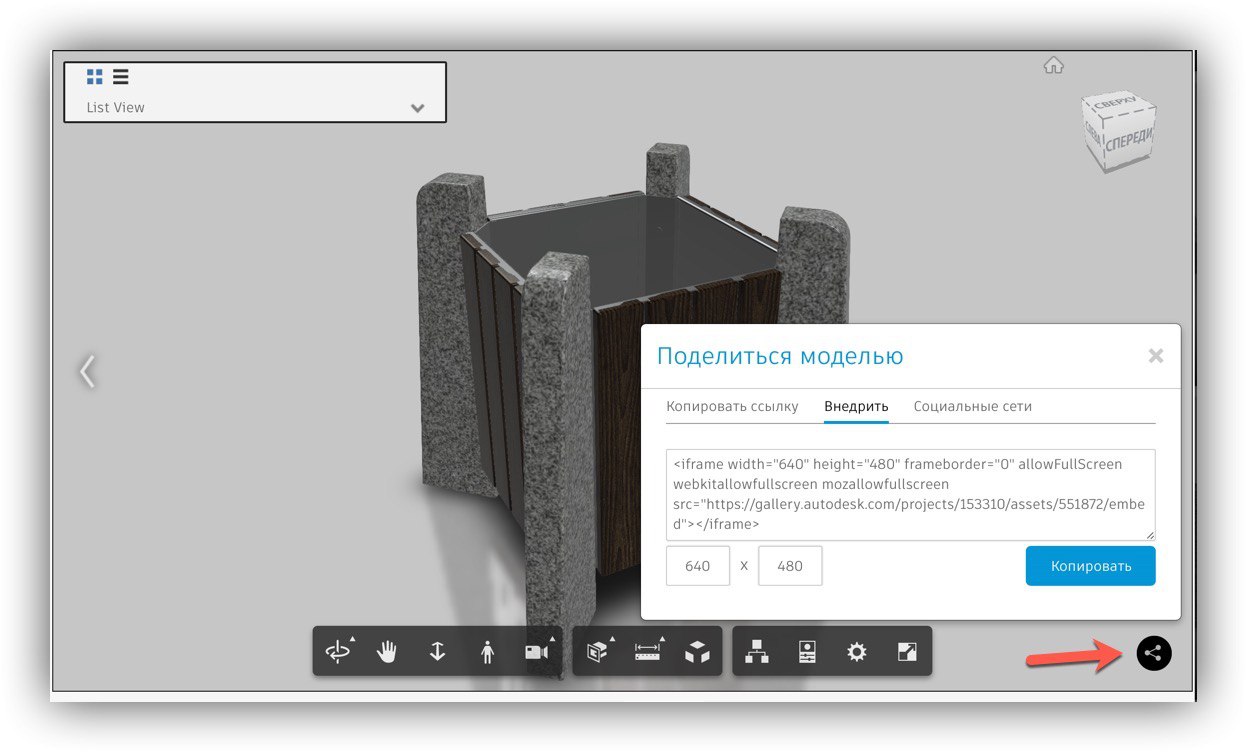
Task: Open the Camera interactions tool
Action: point(537,652)
